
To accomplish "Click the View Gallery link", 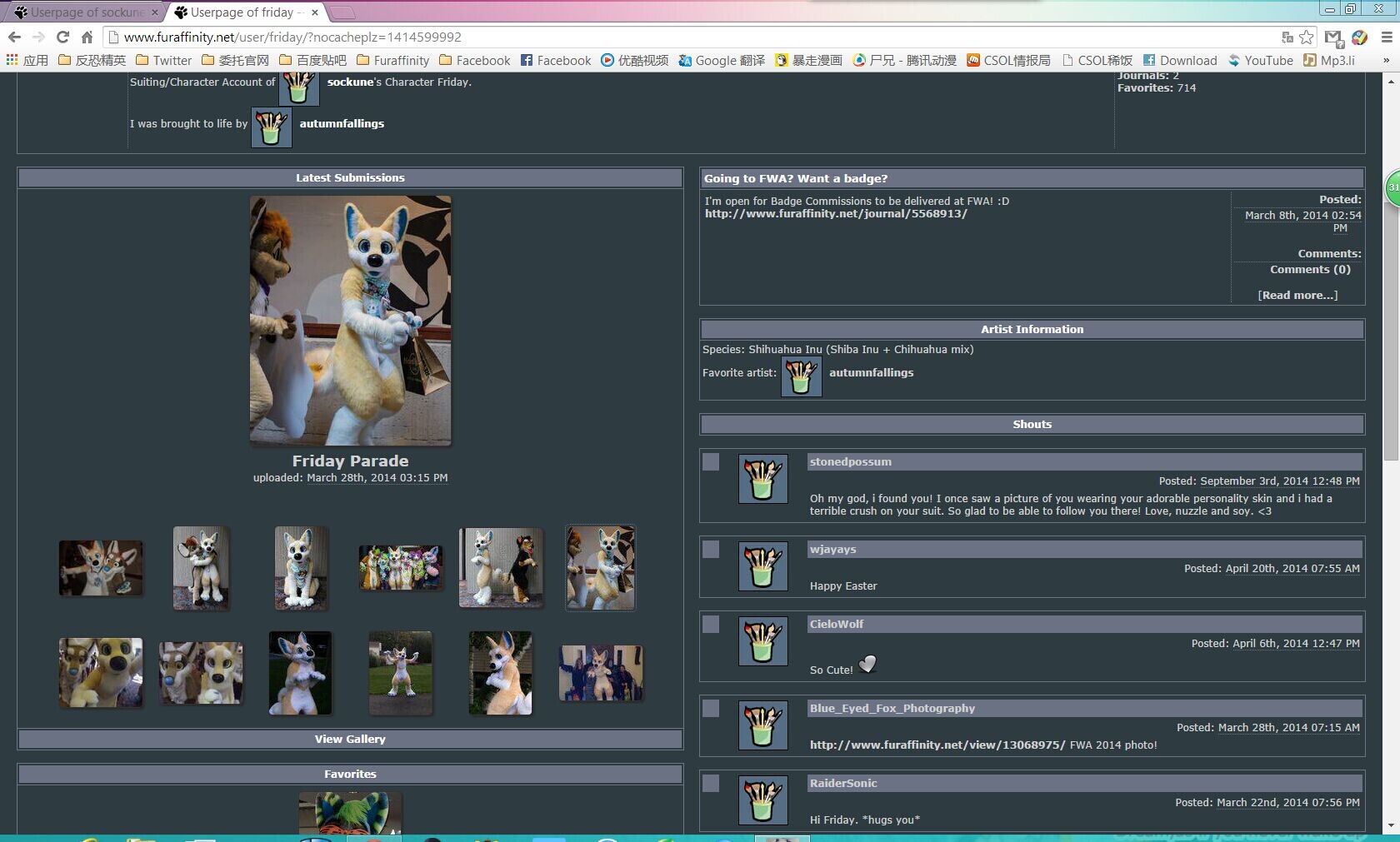I will coord(350,739).
